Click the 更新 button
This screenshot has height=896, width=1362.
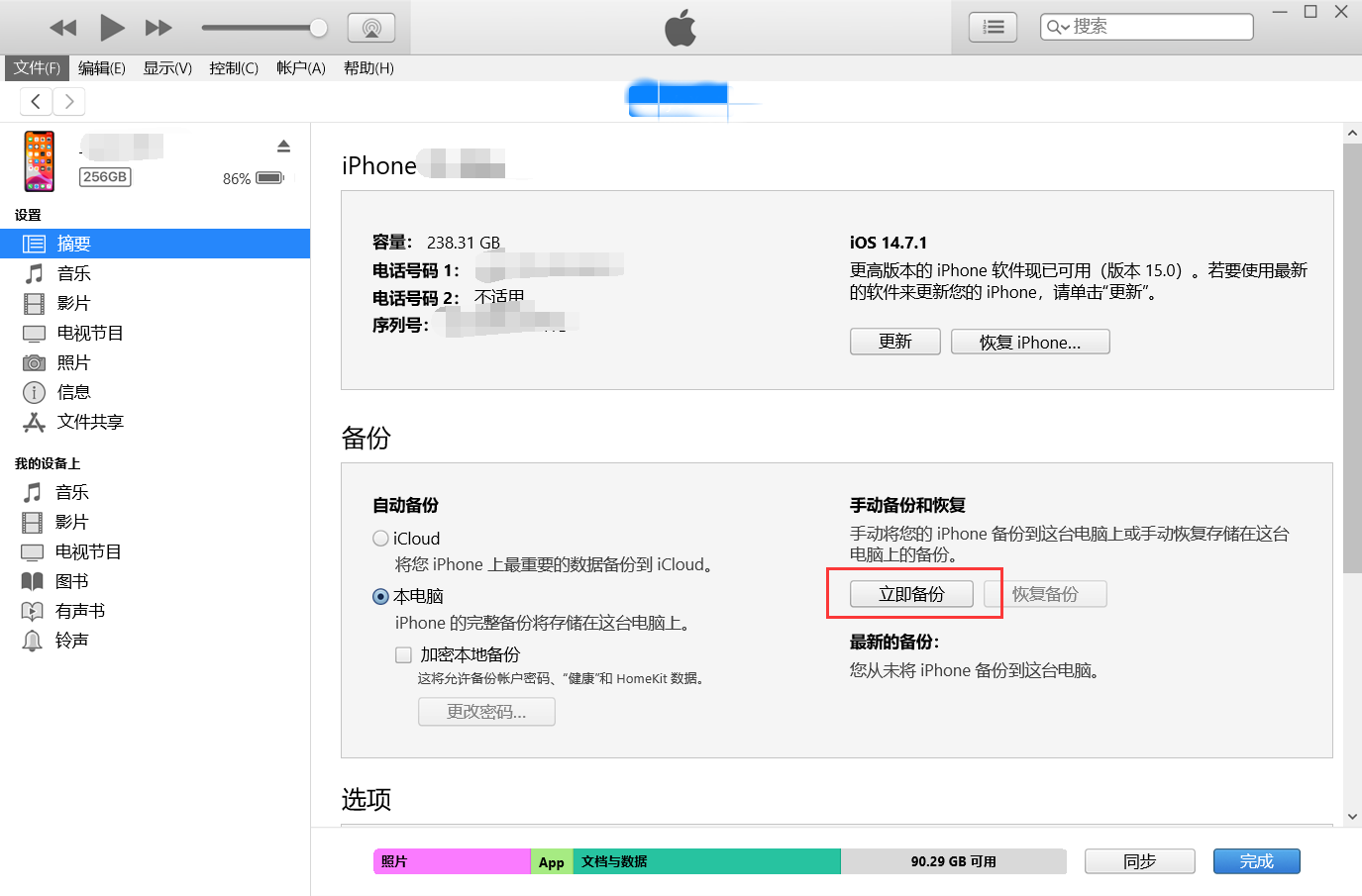pyautogui.click(x=895, y=342)
